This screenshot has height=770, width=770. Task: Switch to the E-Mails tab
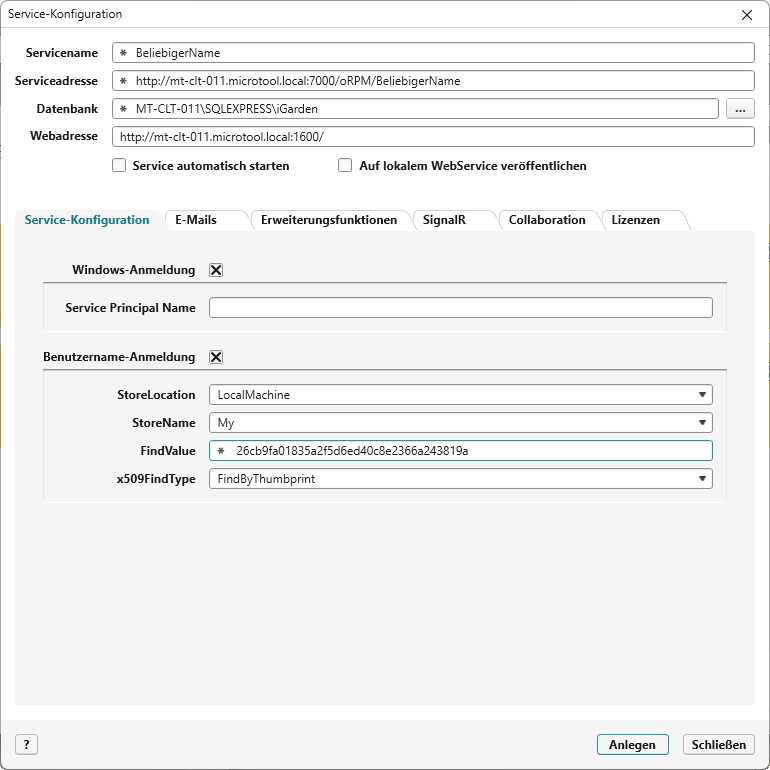(196, 220)
